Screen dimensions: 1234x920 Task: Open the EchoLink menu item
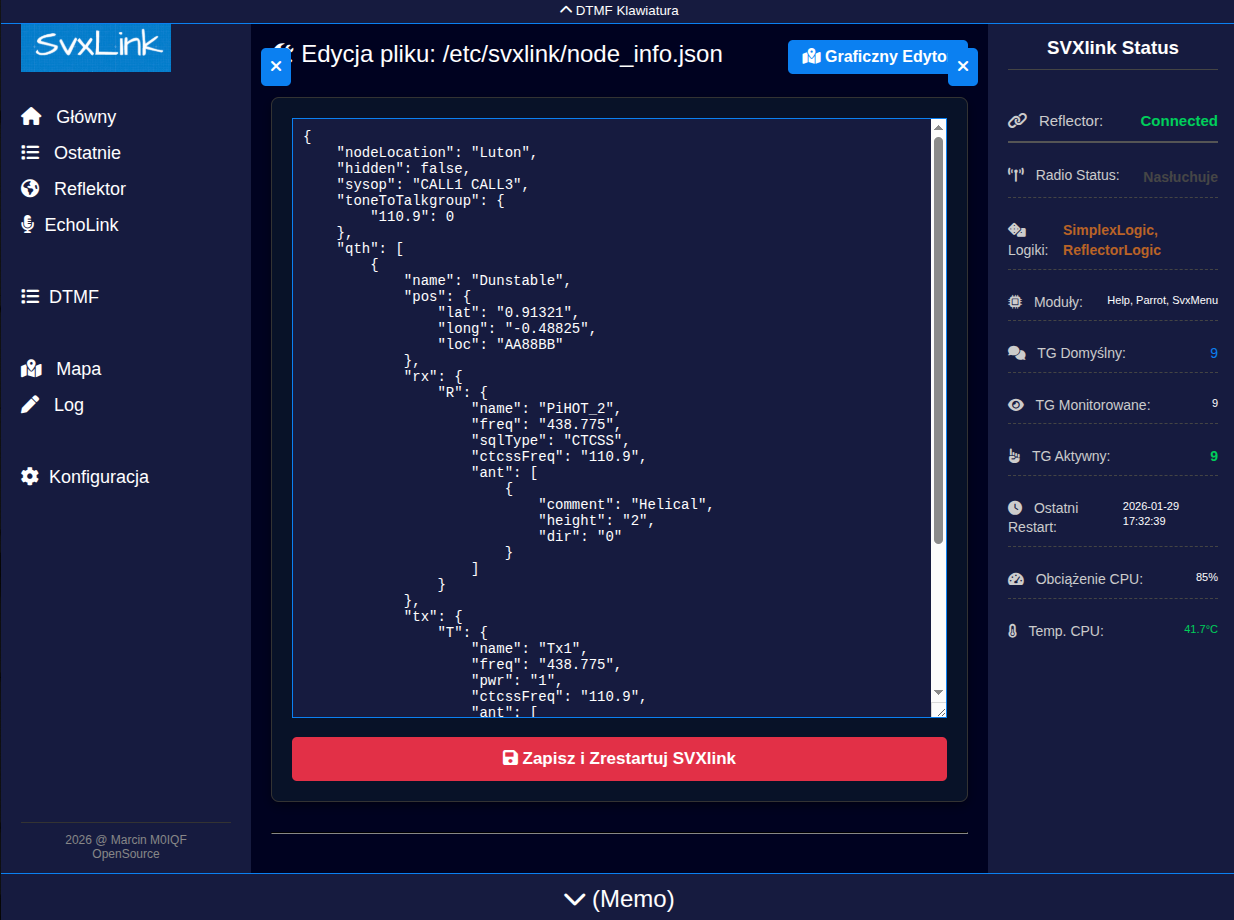pos(81,225)
